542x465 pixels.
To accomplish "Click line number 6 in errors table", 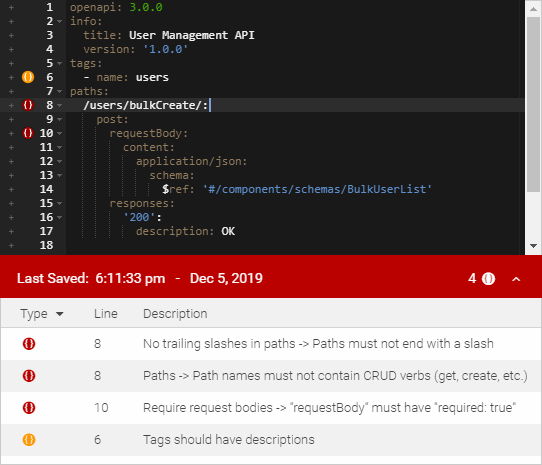I will pos(97,440).
